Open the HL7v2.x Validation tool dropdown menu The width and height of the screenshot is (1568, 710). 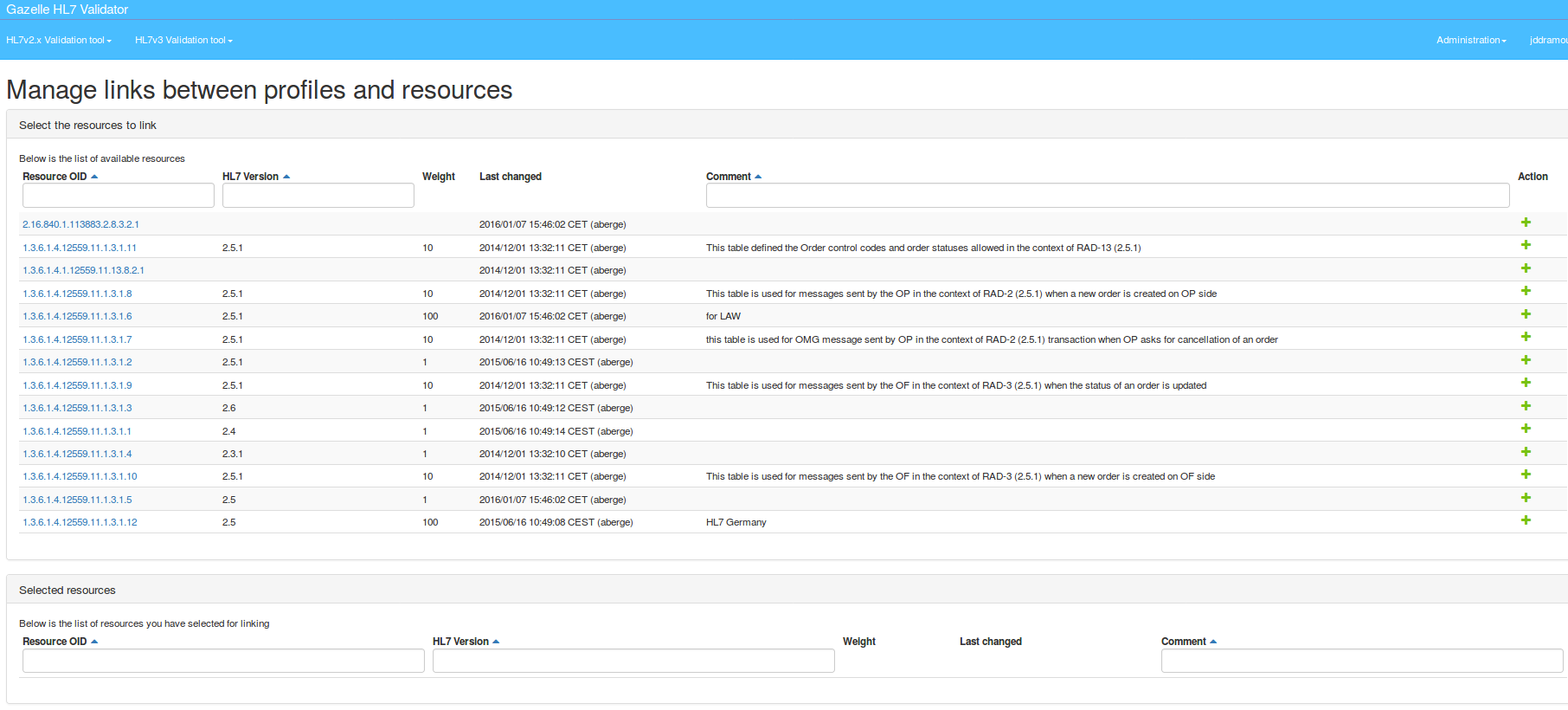point(58,40)
